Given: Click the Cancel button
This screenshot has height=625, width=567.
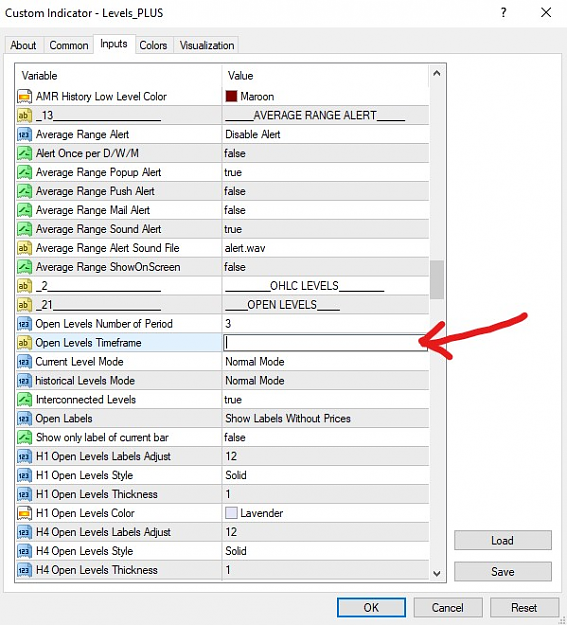Looking at the screenshot, I should (447, 607).
